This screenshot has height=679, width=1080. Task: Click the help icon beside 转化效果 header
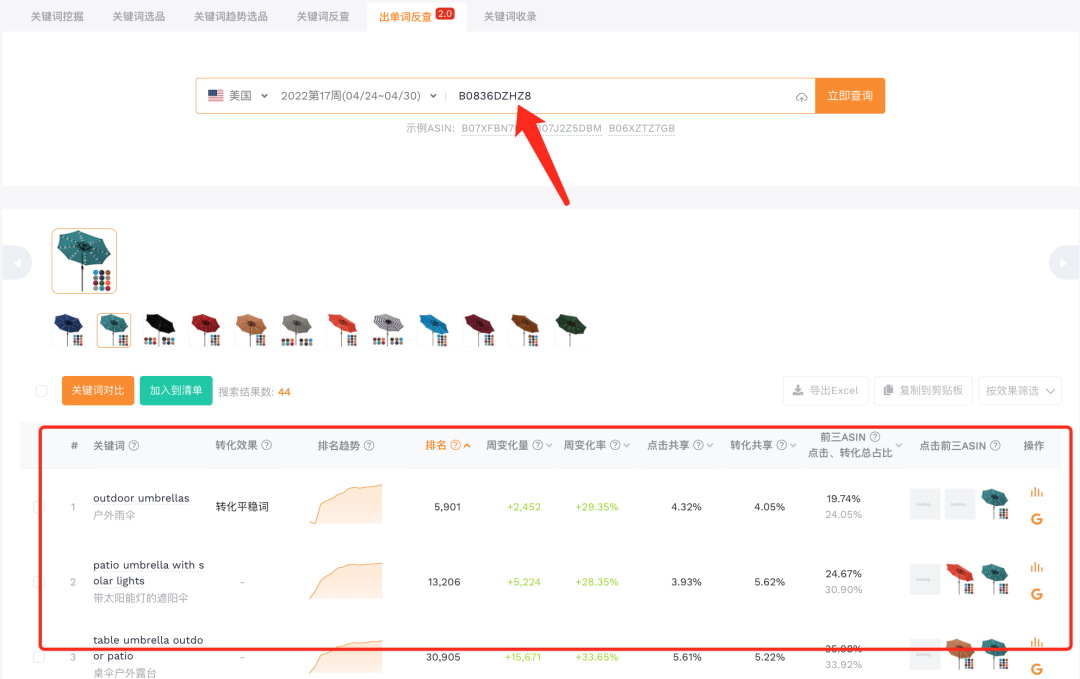point(266,446)
